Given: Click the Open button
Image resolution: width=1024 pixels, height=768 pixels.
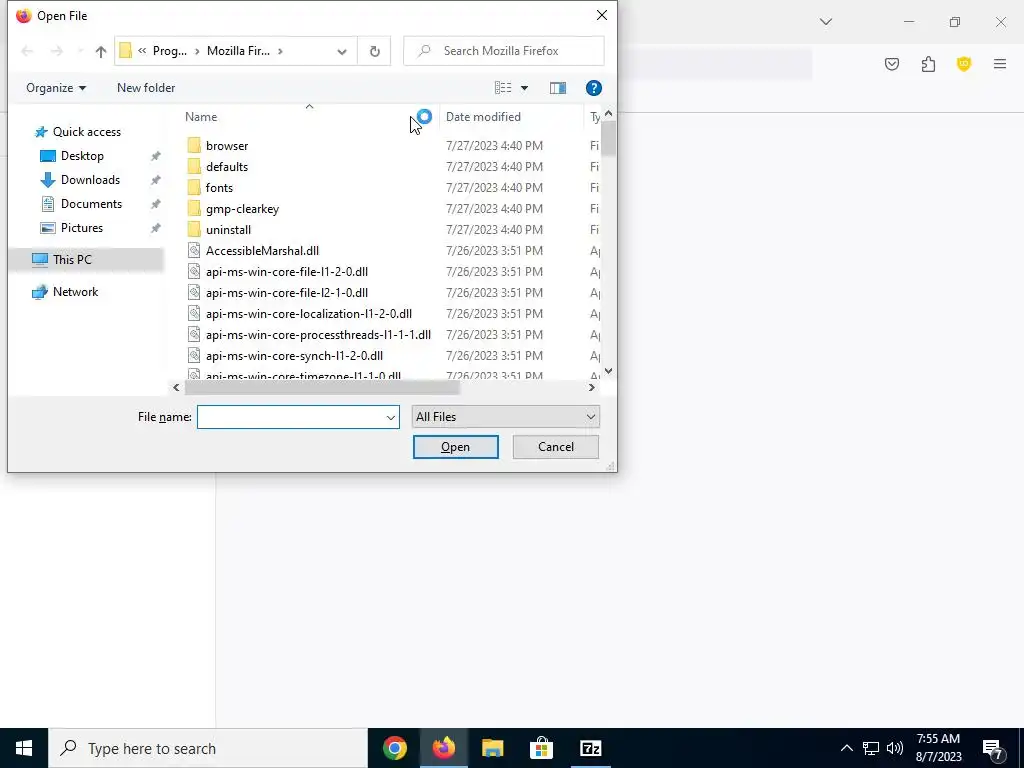Looking at the screenshot, I should (455, 447).
